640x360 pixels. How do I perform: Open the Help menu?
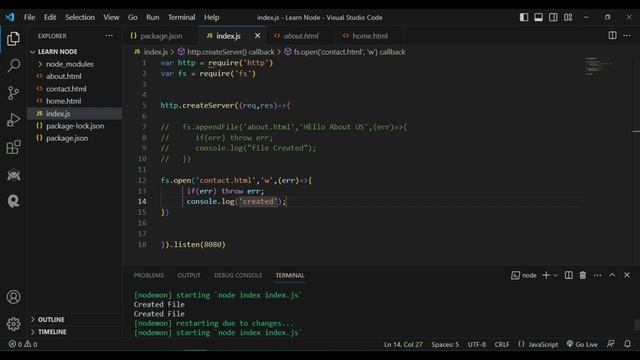[x=211, y=17]
